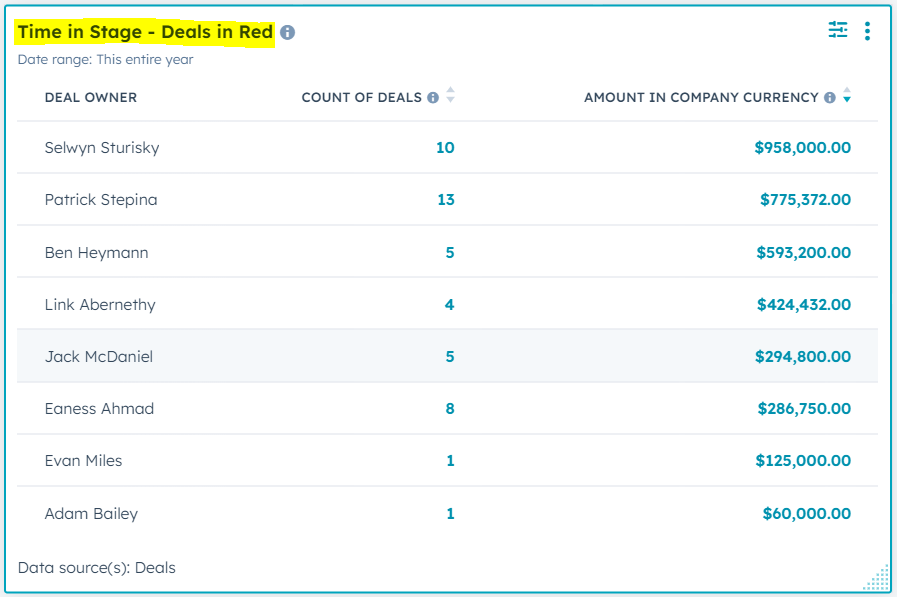Grab the resize handle at report corner
Viewport: 897px width, 597px height.
pos(876,579)
